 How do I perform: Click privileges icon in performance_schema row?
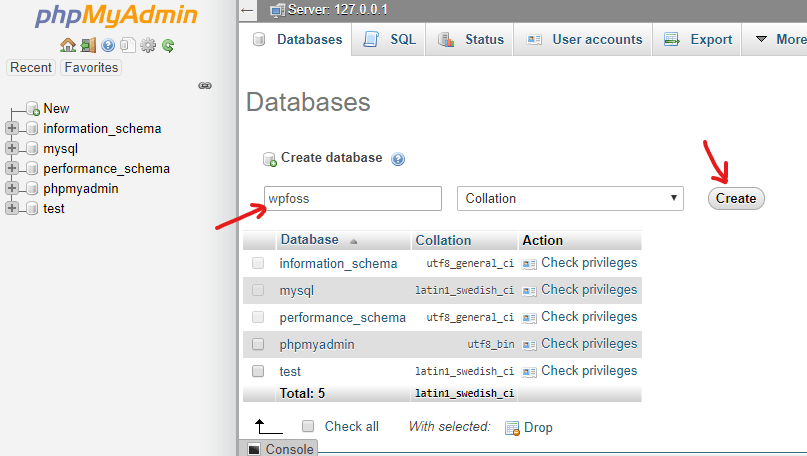[529, 318]
